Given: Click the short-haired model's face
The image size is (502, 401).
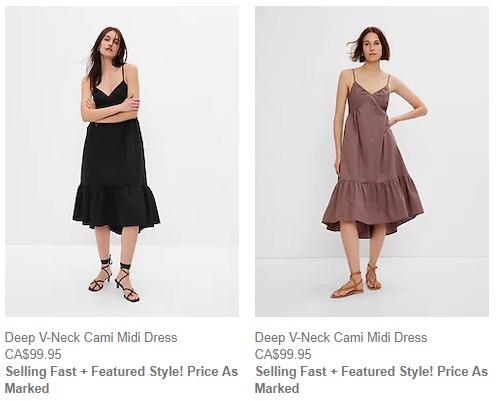Looking at the screenshot, I should [371, 47].
